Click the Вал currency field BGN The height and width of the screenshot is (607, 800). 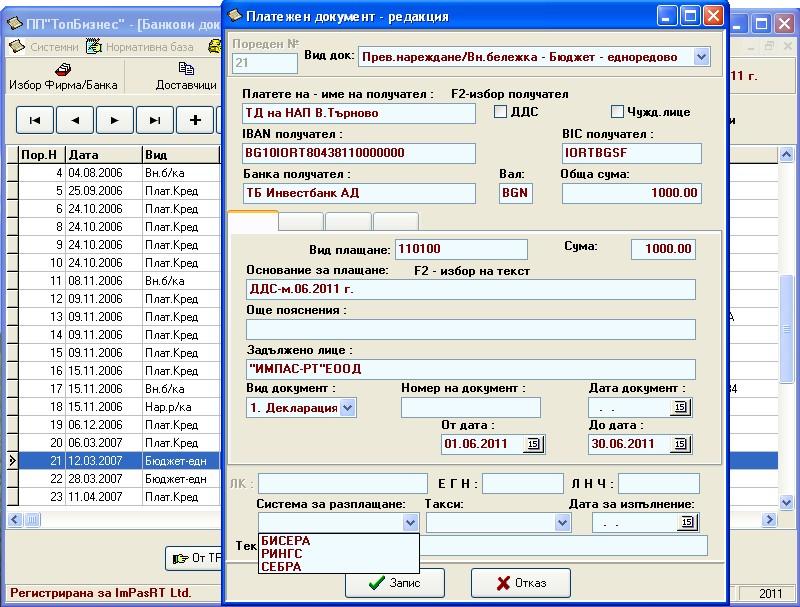point(516,193)
